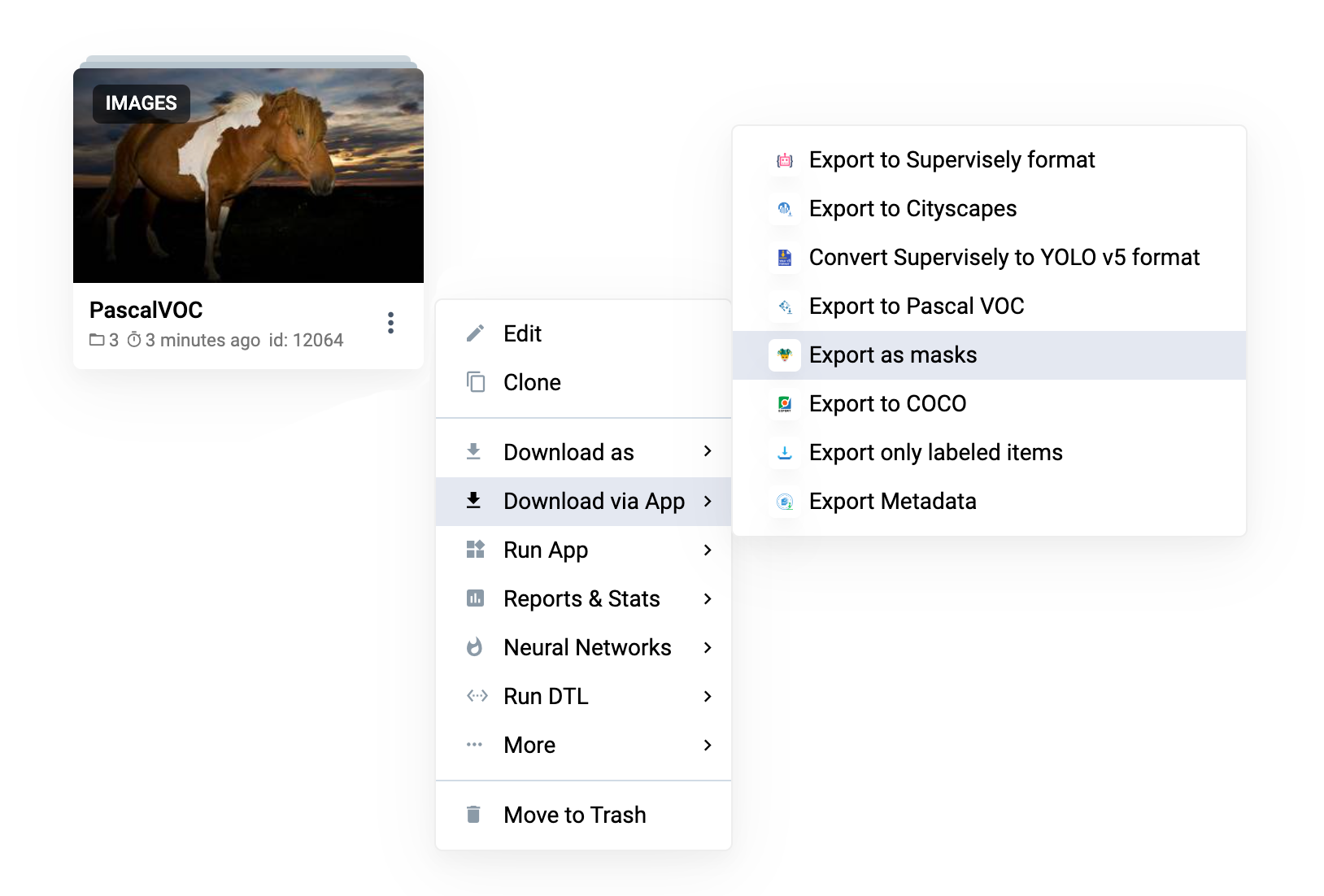Click the Export to Supervisely format icon

pos(783,159)
